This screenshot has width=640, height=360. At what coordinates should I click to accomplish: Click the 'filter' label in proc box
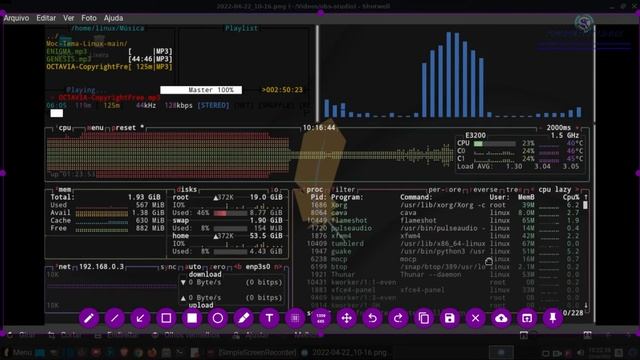pos(343,190)
